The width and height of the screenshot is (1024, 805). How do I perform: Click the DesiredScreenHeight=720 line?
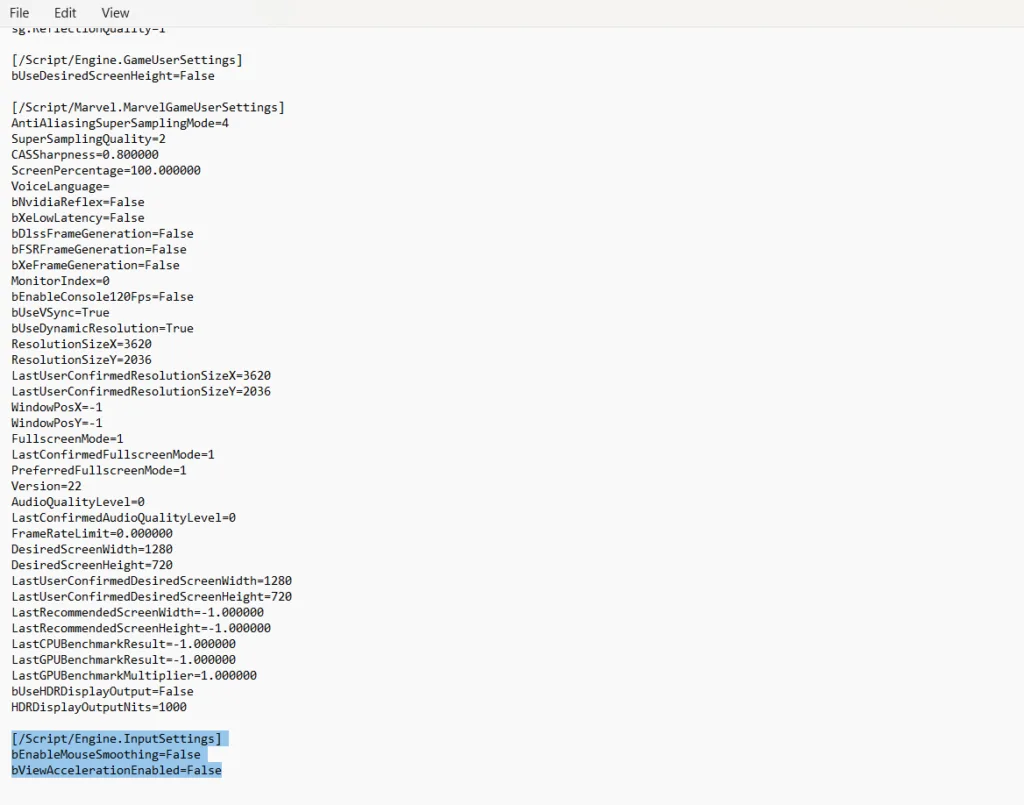coord(92,565)
